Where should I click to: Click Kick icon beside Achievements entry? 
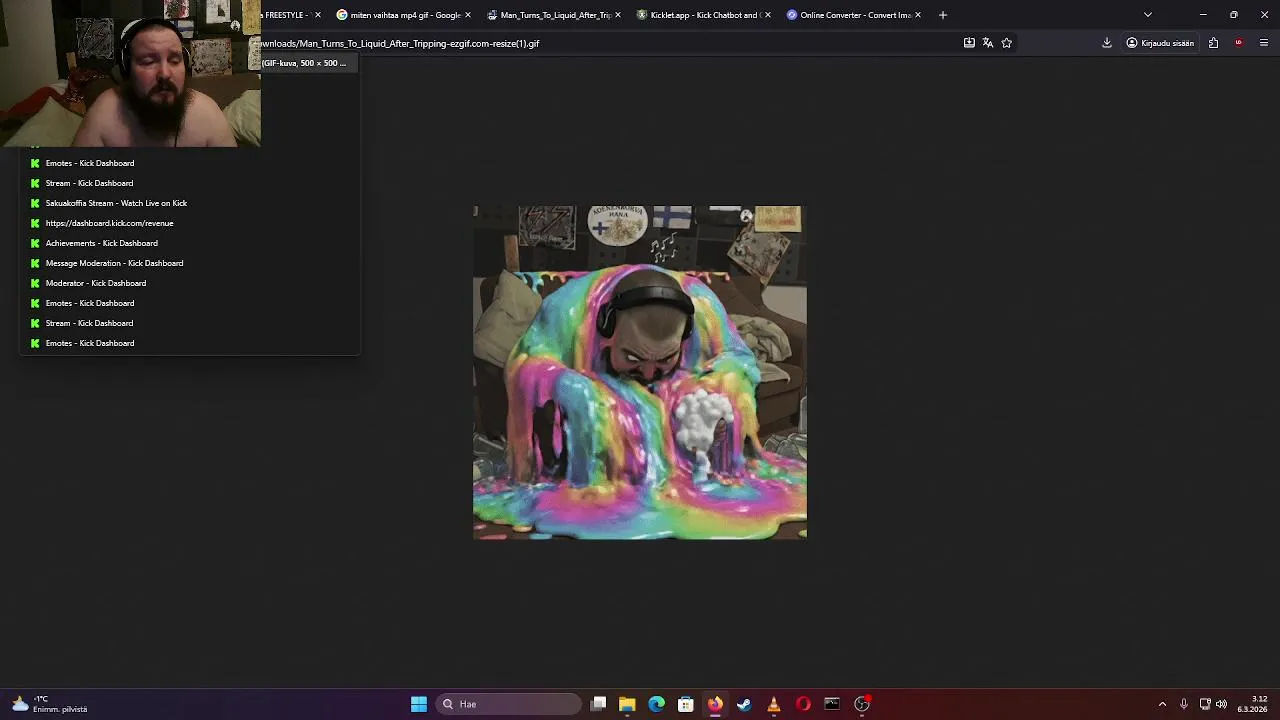35,243
